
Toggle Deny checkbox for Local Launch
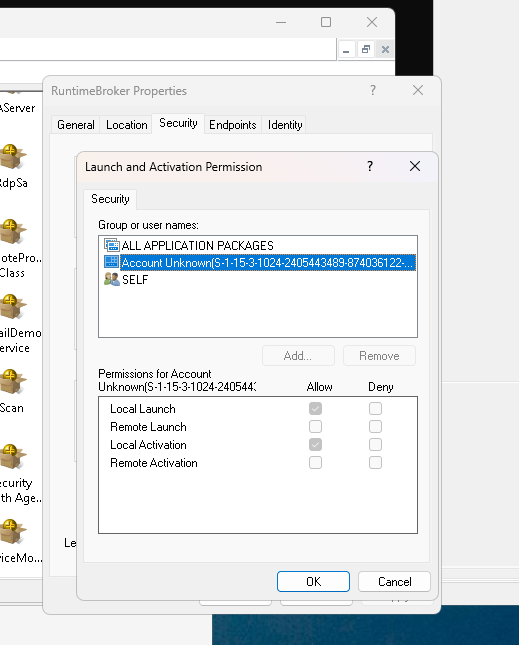coord(375,408)
